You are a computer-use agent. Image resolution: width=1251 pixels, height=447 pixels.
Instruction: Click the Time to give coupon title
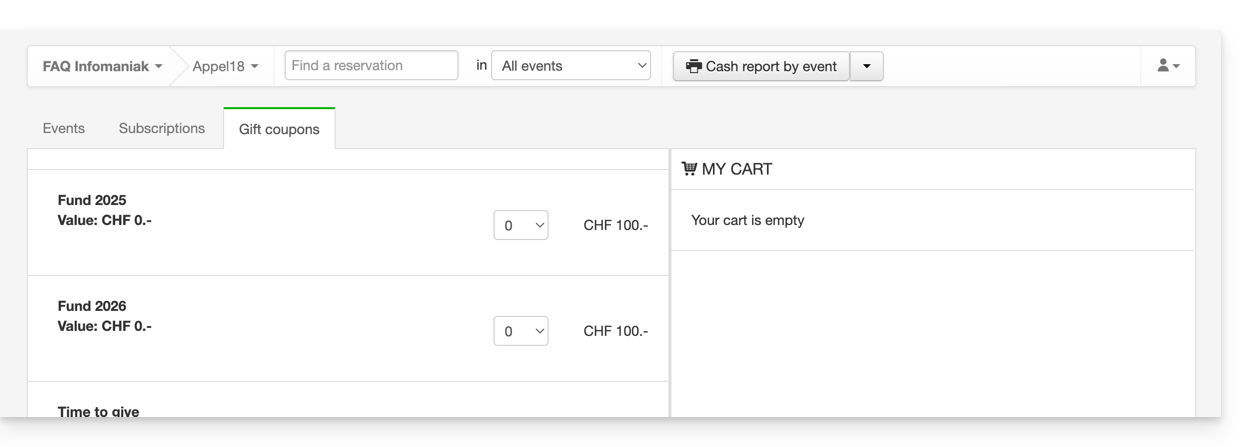tap(98, 411)
